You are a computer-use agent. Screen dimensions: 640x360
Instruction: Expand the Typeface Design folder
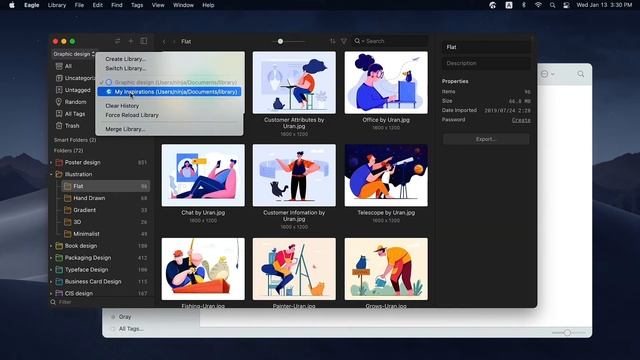click(x=51, y=270)
